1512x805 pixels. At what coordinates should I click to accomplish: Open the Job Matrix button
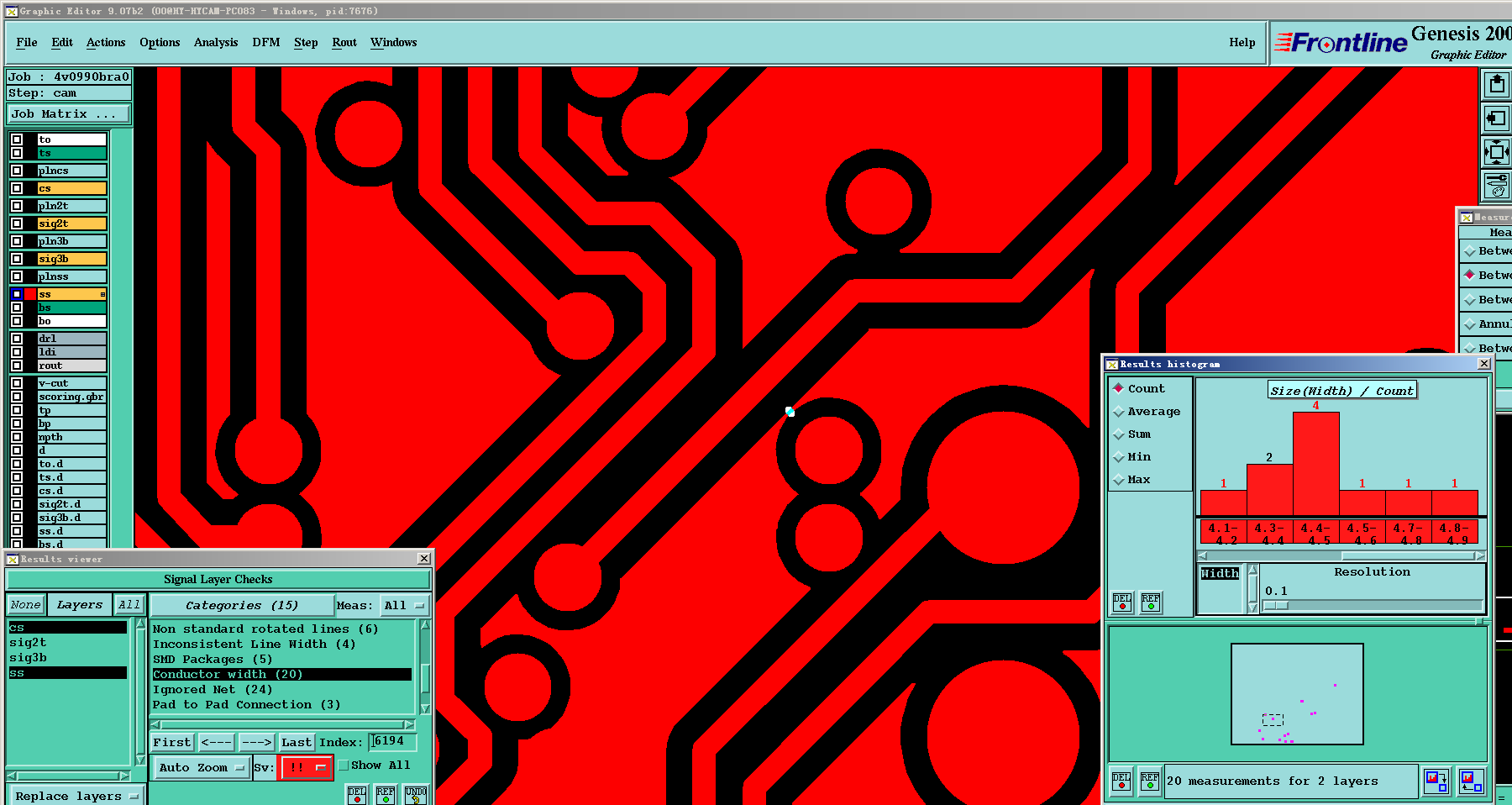click(x=69, y=113)
